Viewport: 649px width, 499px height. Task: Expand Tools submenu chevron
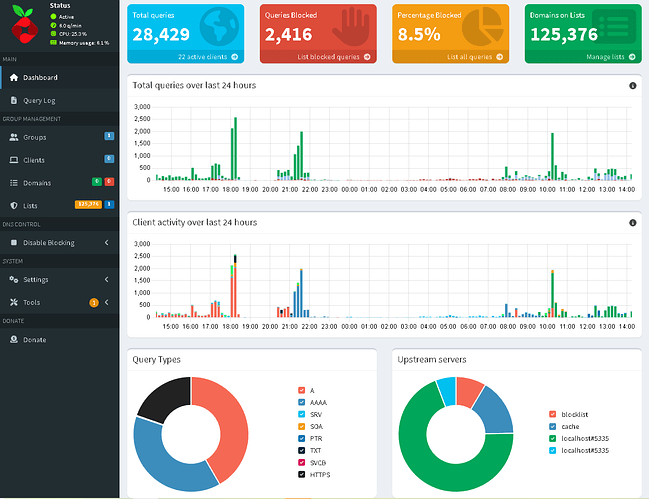point(106,302)
